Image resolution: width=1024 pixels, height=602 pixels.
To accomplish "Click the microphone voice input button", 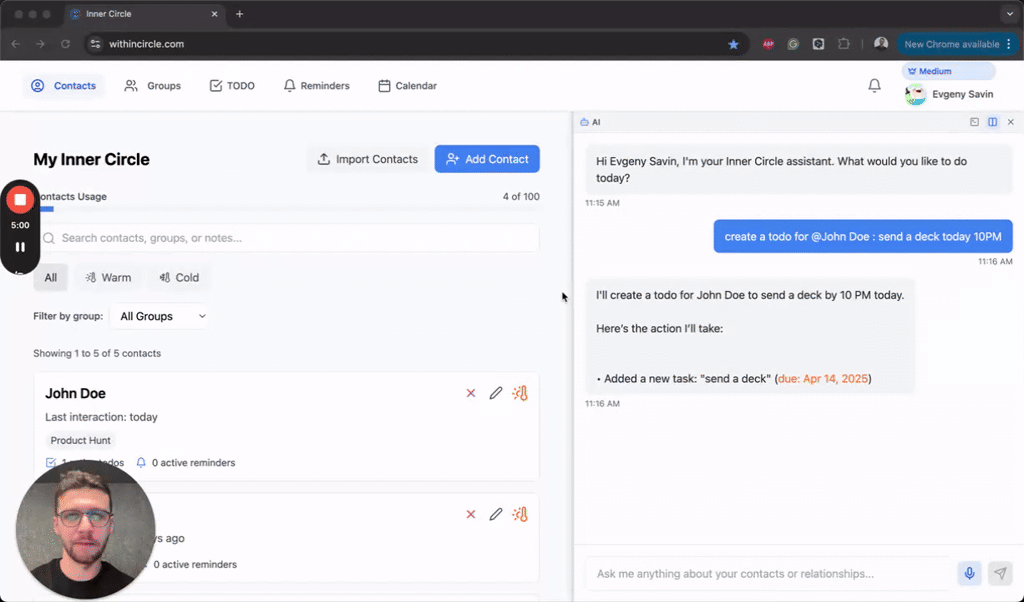I will pyautogui.click(x=969, y=573).
